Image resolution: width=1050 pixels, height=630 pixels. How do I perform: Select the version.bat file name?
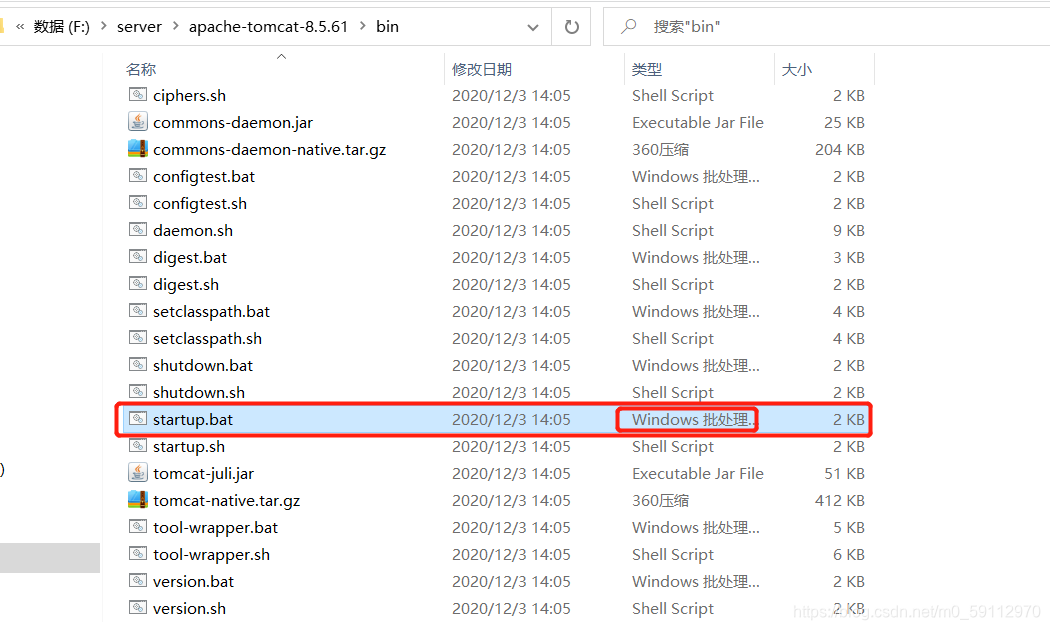[x=194, y=582]
